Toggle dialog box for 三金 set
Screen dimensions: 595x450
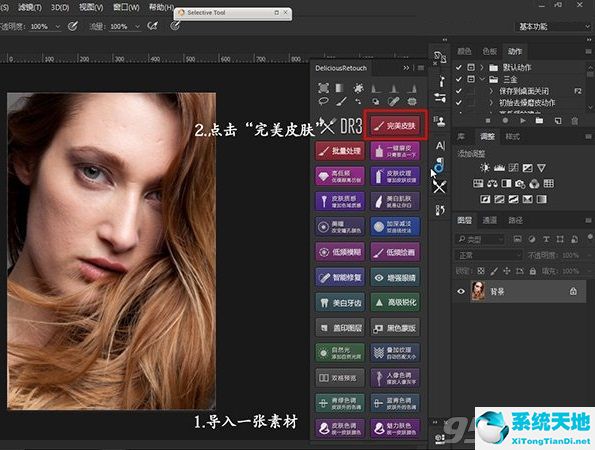(471, 79)
